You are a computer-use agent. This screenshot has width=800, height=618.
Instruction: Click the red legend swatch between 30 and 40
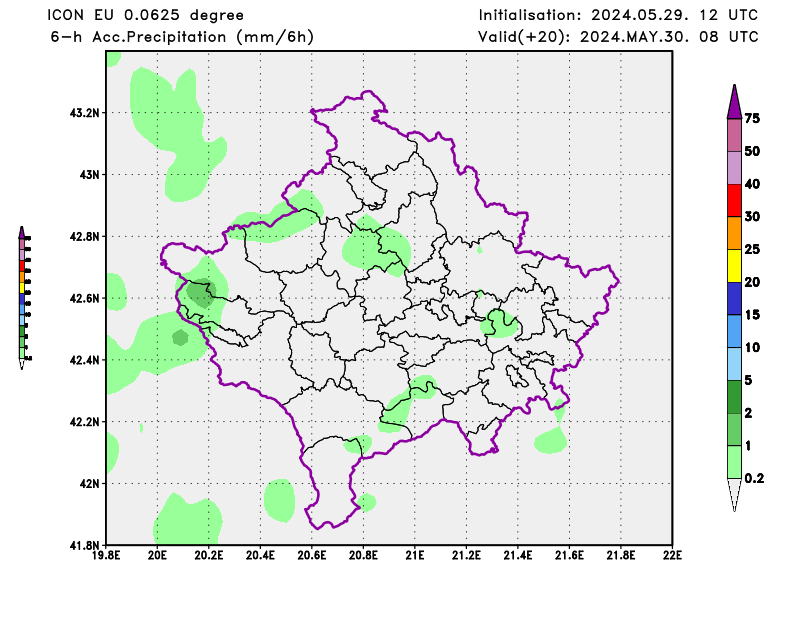pyautogui.click(x=734, y=201)
